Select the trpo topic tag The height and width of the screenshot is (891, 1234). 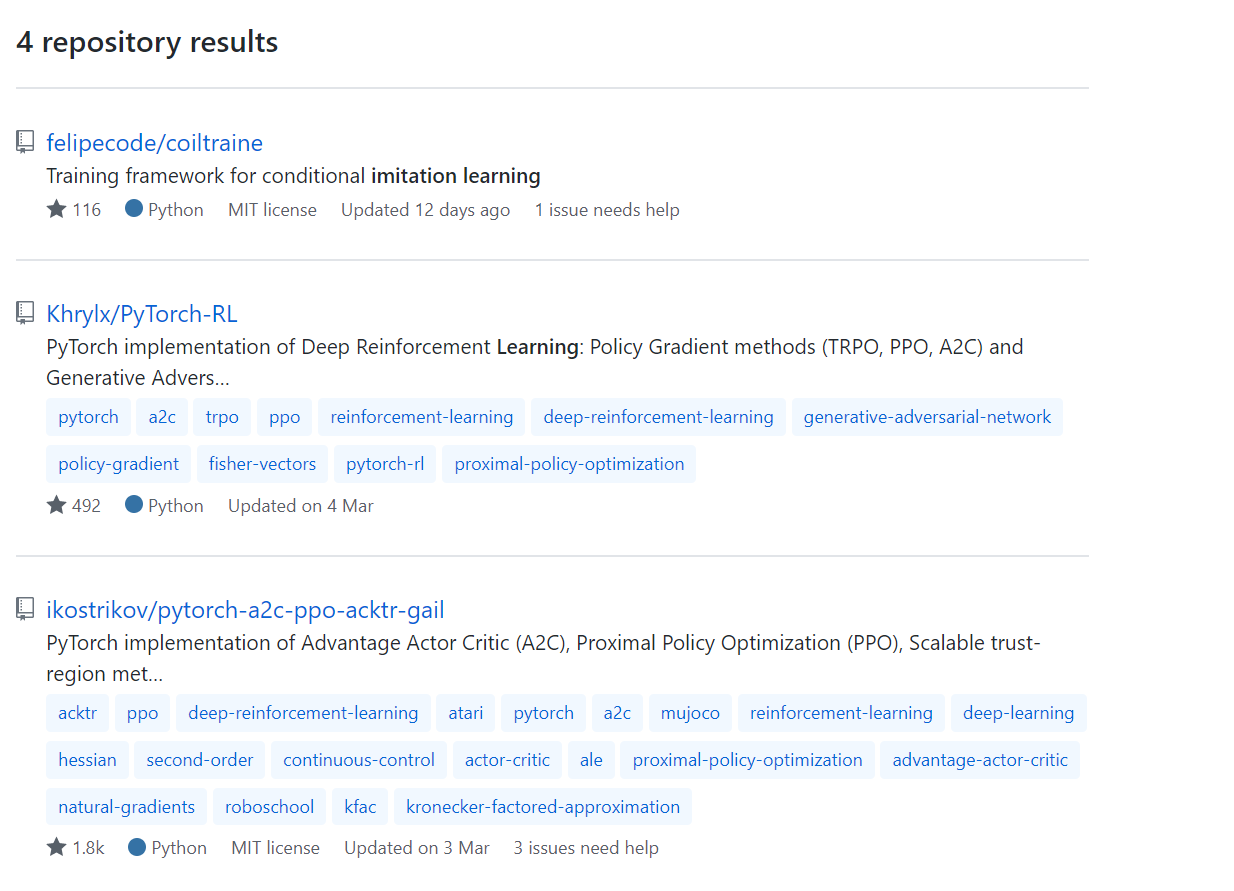pyautogui.click(x=222, y=417)
